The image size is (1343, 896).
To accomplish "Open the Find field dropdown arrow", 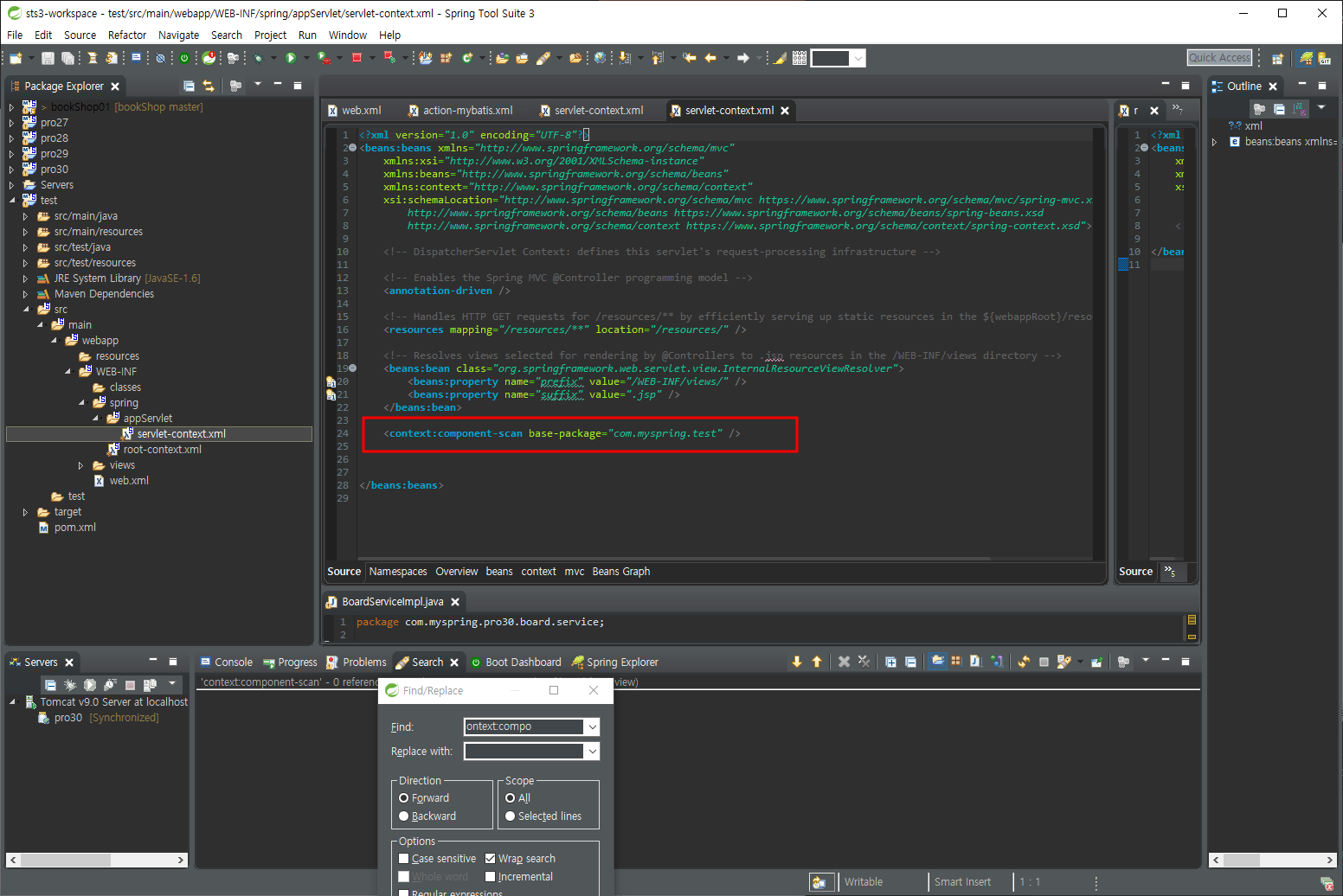I will [592, 726].
